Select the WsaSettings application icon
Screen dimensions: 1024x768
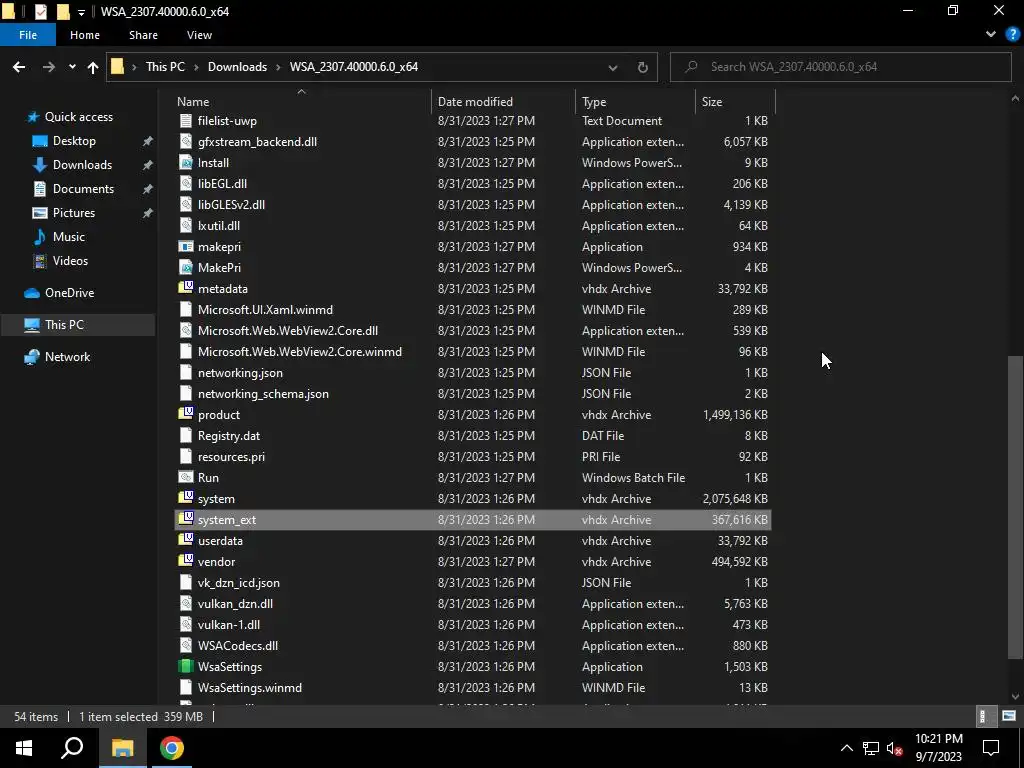pos(186,667)
